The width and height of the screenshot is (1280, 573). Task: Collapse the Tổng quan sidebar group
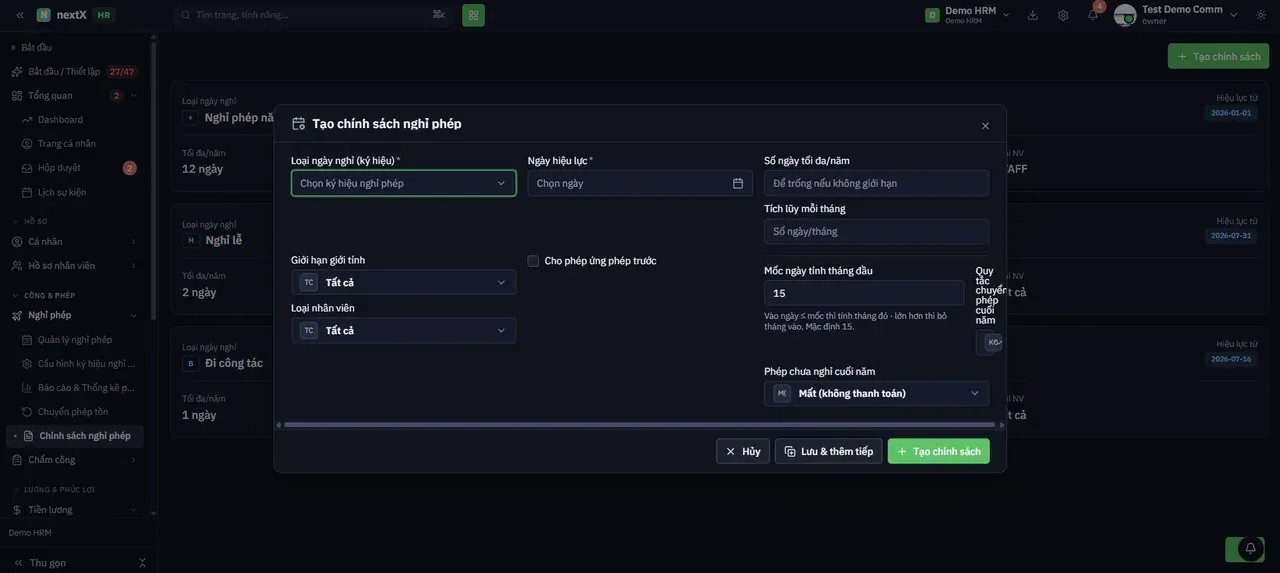pos(134,96)
